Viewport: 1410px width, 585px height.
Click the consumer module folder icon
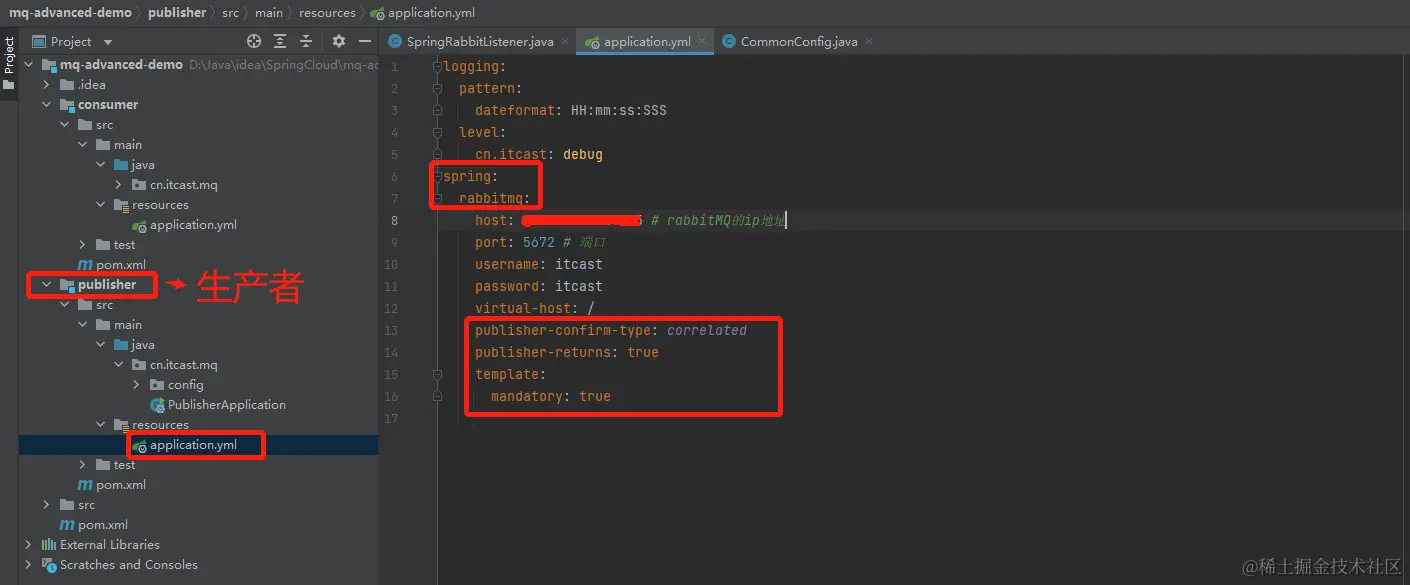coord(67,104)
